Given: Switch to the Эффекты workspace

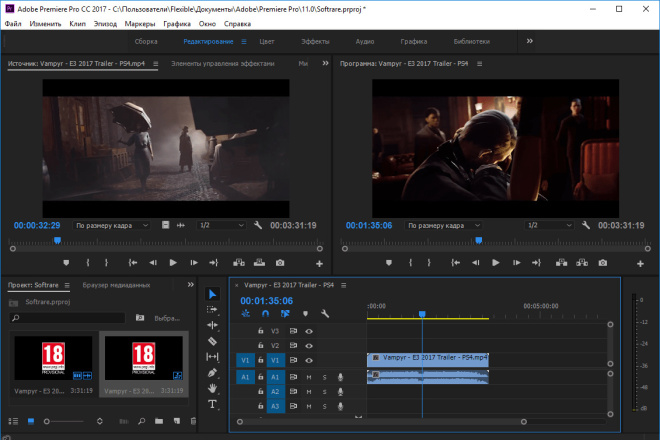Looking at the screenshot, I should point(315,41).
